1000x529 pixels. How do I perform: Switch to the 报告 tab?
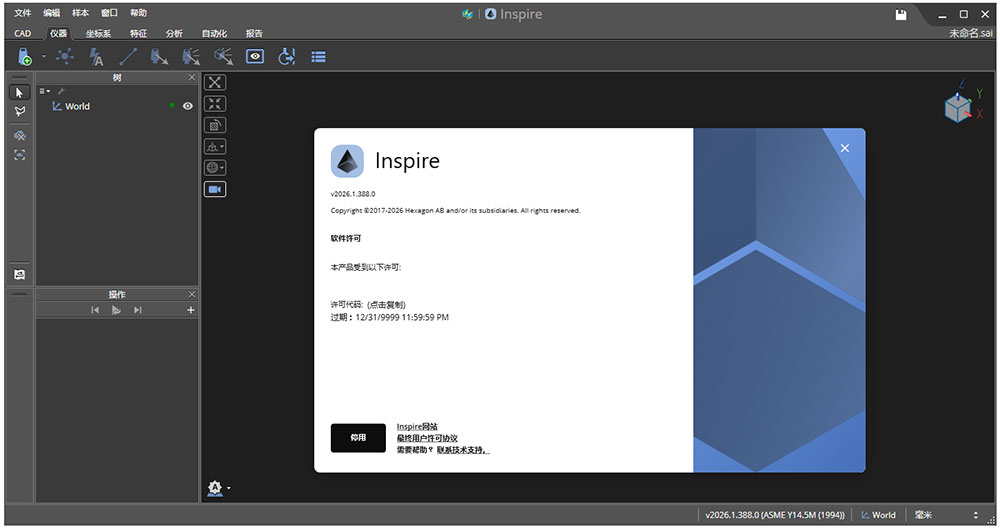254,33
